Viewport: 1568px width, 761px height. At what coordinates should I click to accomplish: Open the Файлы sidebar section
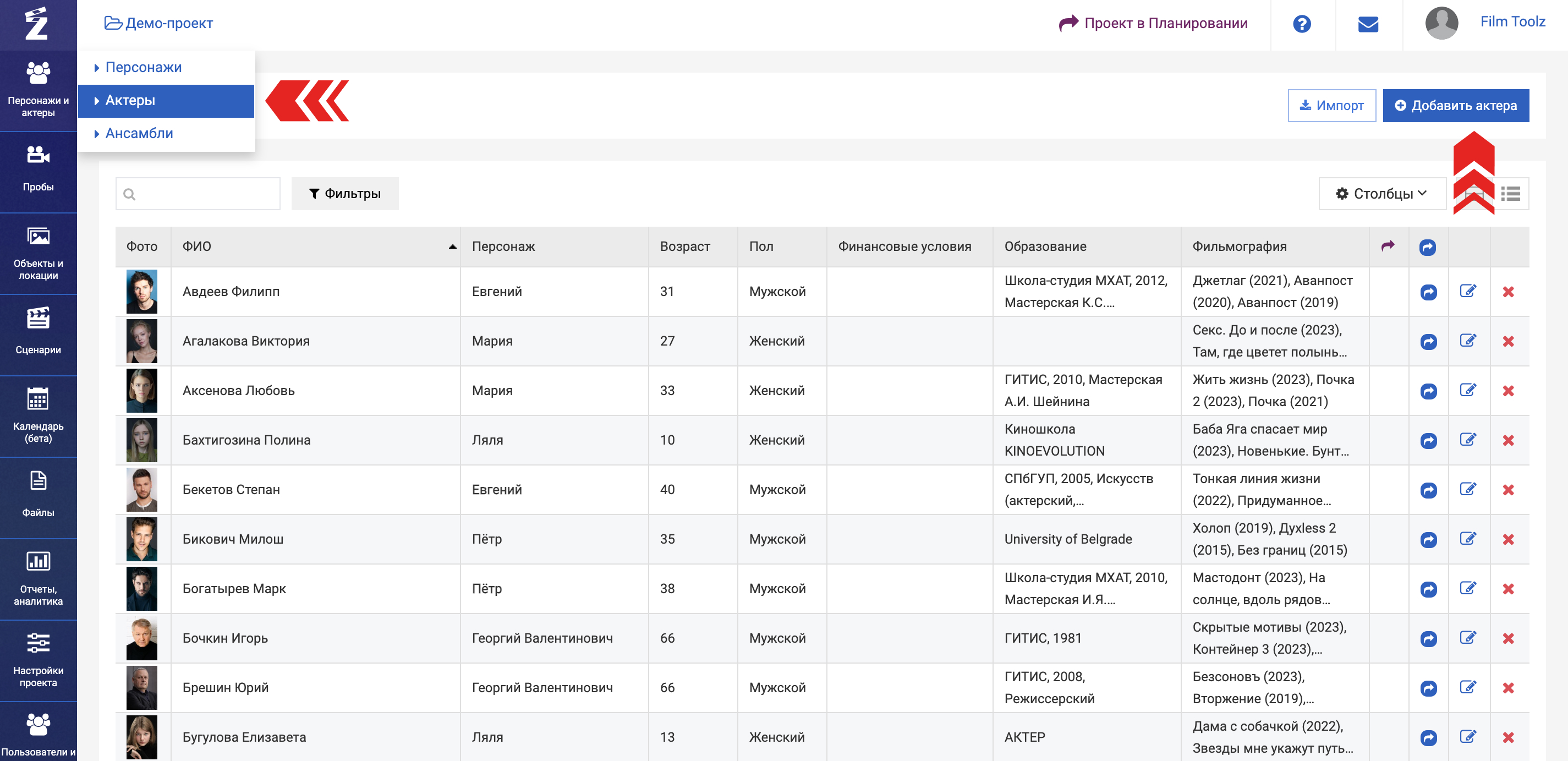point(39,497)
